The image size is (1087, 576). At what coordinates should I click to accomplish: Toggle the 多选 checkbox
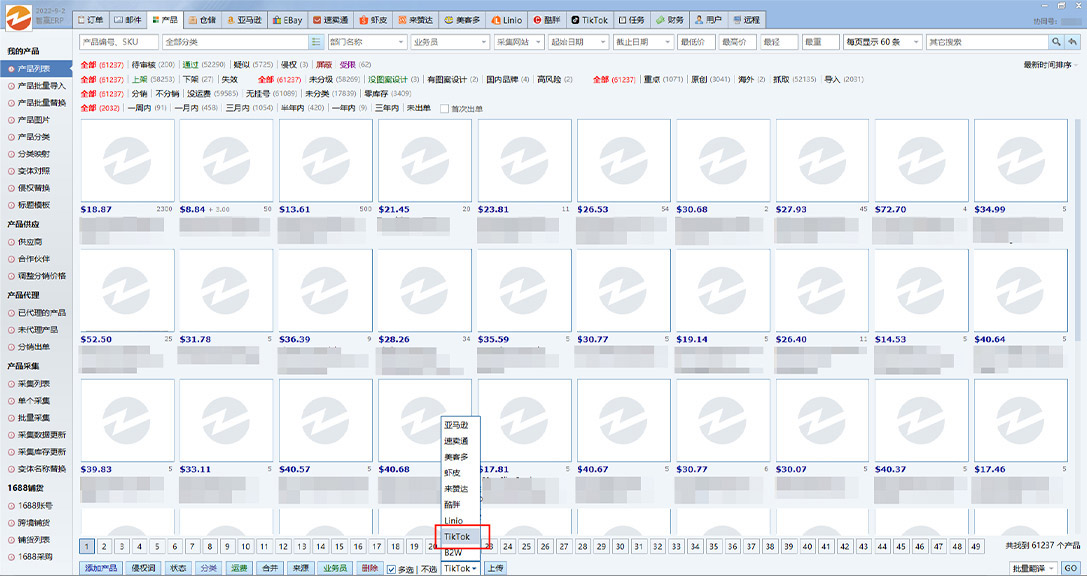coord(391,569)
